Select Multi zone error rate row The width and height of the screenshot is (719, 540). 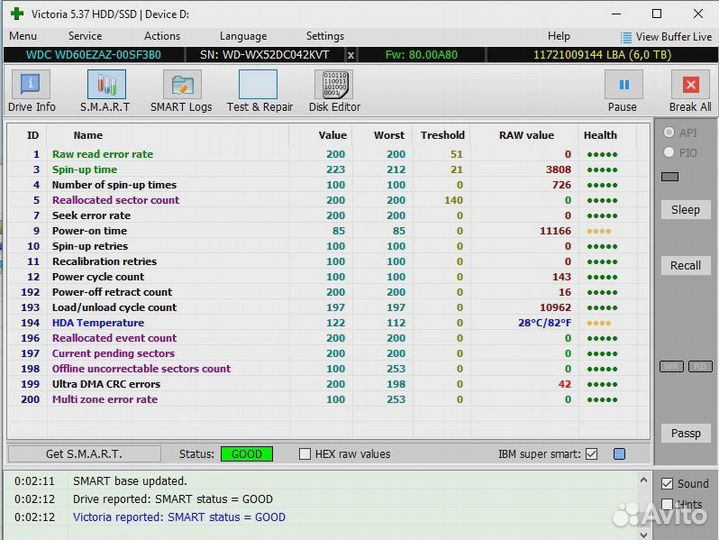[x=328, y=399]
